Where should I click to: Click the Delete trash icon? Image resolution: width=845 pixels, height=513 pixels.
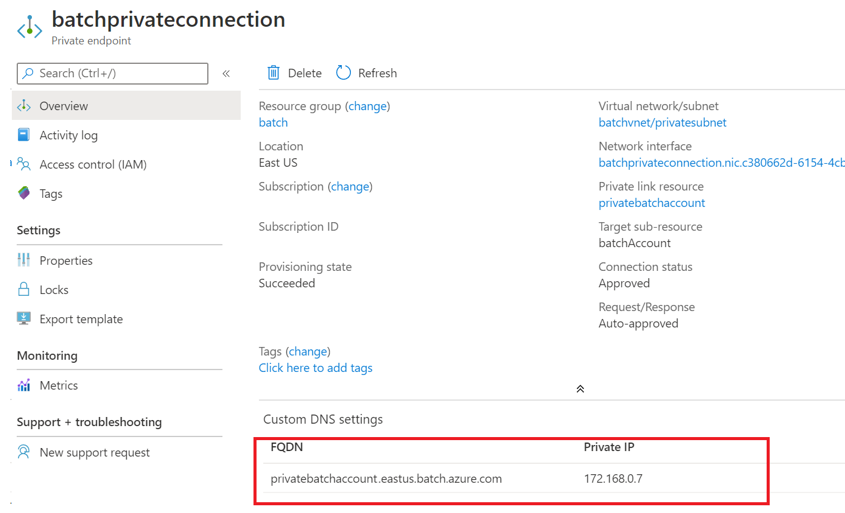click(x=273, y=73)
